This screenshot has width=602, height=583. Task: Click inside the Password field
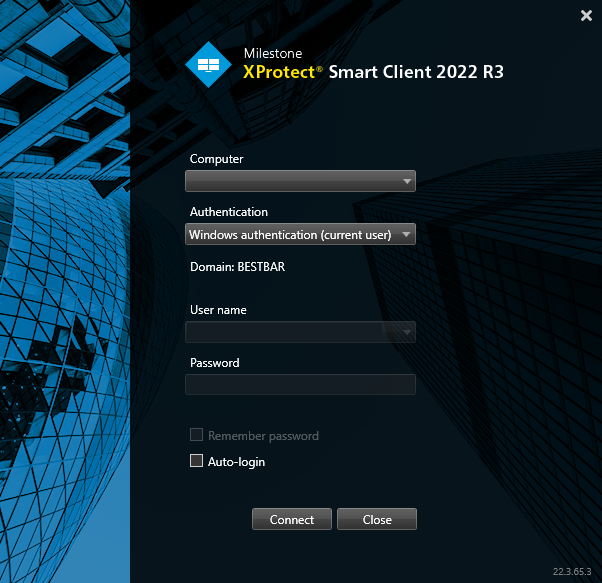click(300, 385)
